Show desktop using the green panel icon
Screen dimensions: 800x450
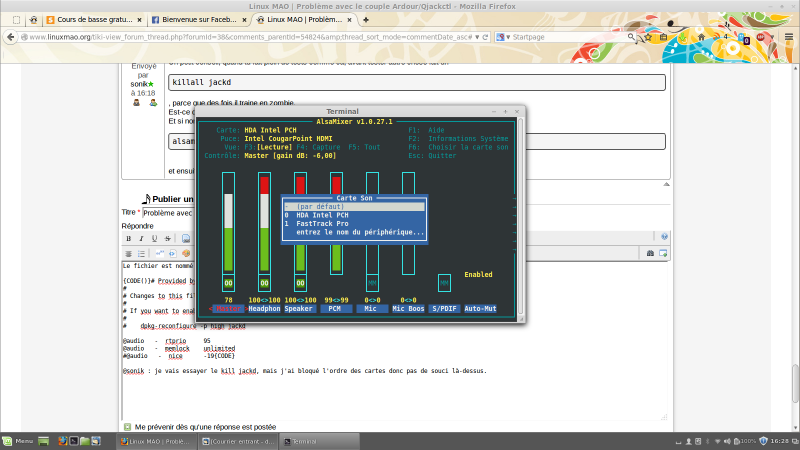(43, 441)
